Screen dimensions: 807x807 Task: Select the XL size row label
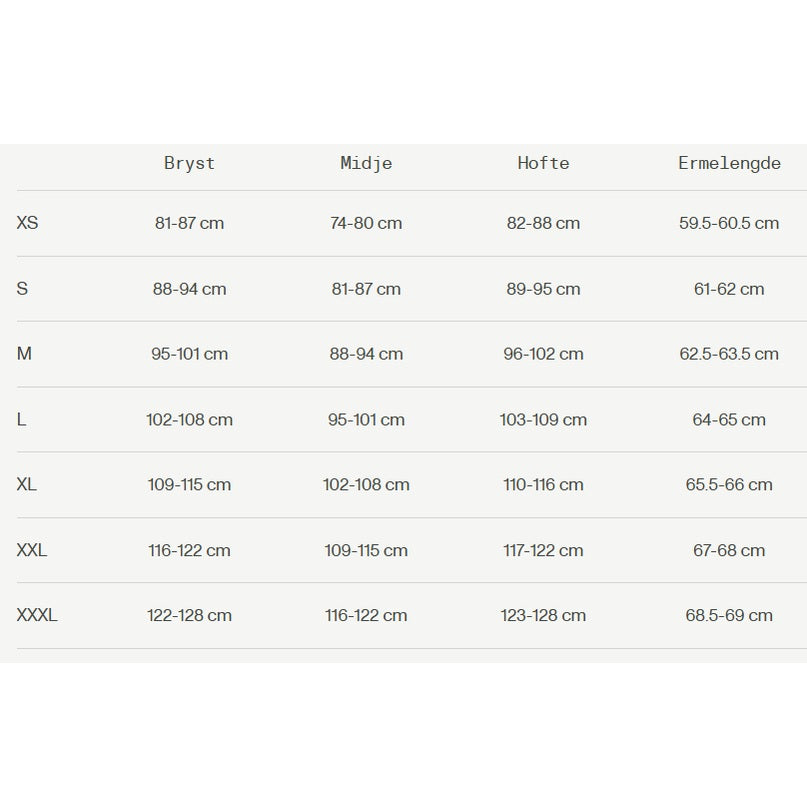coord(27,485)
